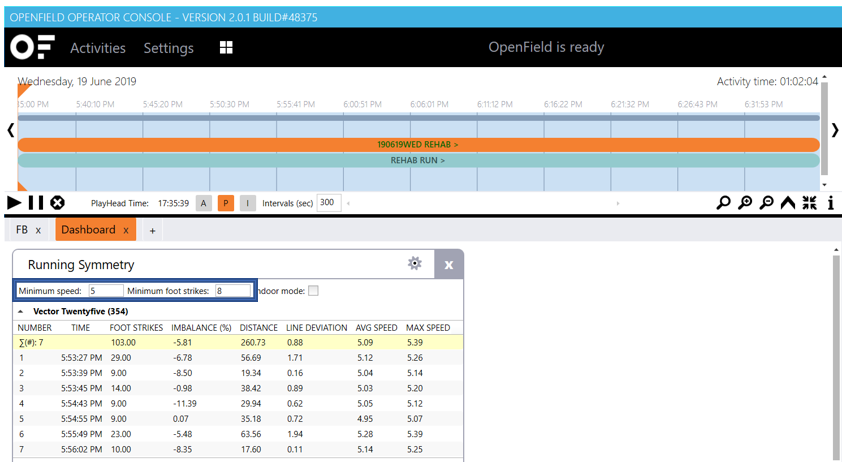The width and height of the screenshot is (842, 468).
Task: Stop playback with the circled X button
Action: (x=57, y=203)
